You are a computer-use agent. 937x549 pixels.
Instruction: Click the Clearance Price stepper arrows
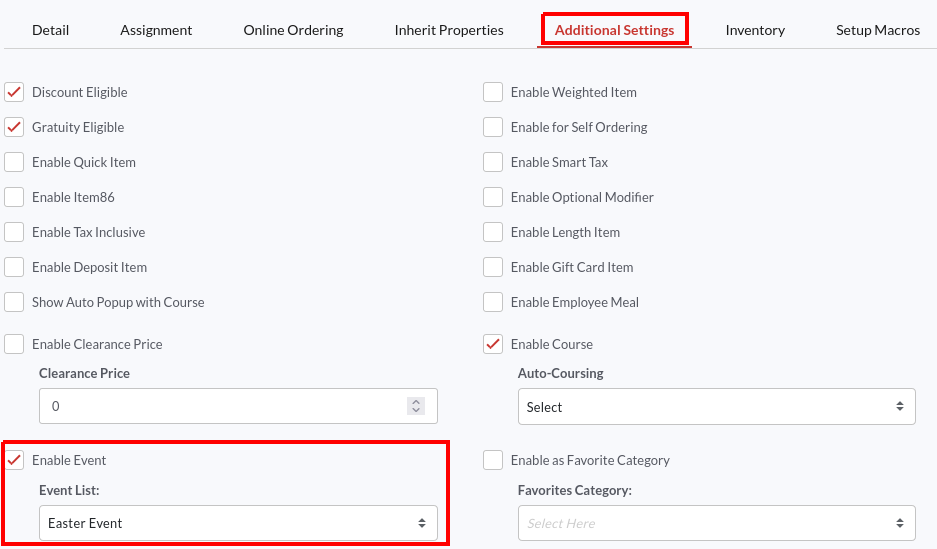click(x=416, y=406)
